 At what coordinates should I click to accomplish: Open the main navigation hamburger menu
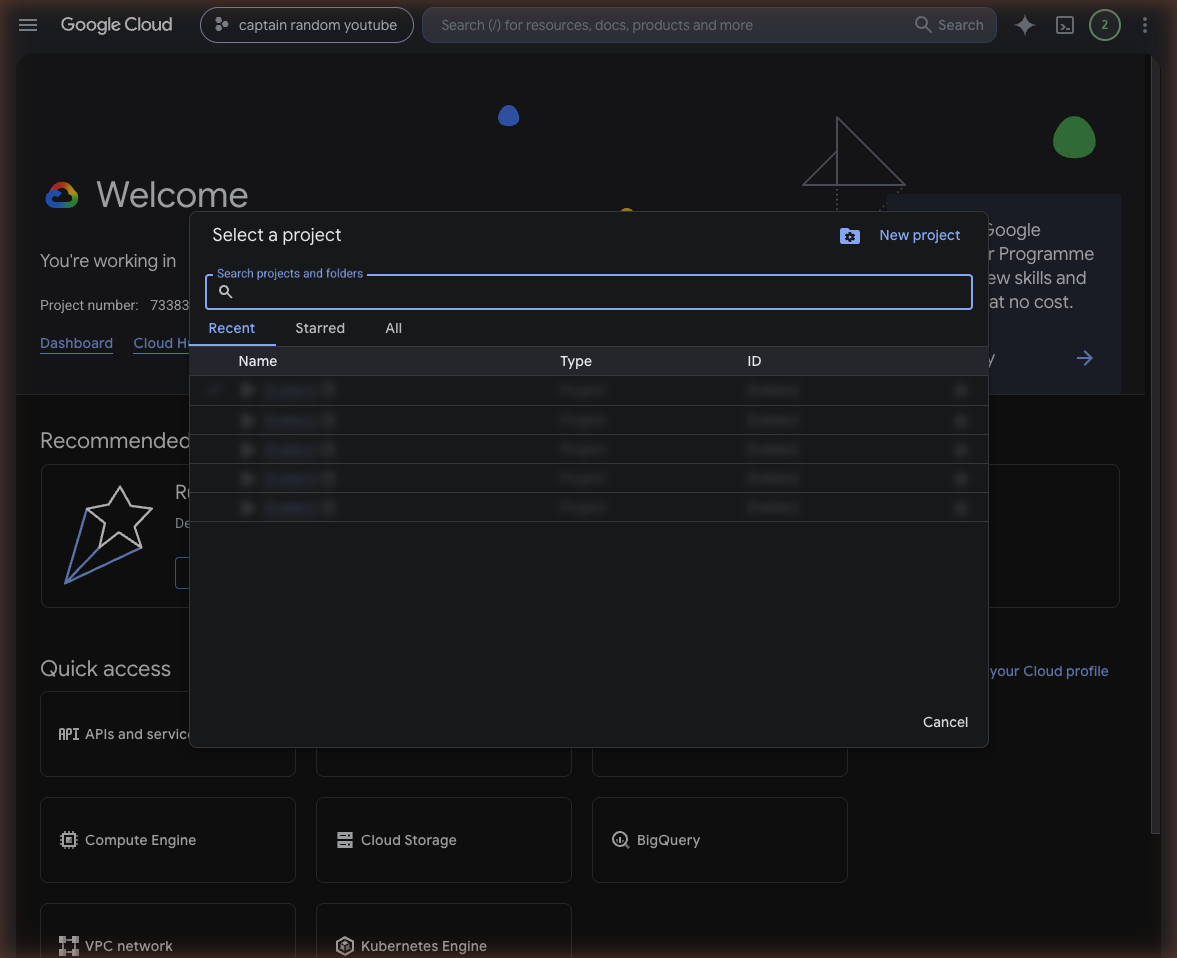(x=28, y=25)
